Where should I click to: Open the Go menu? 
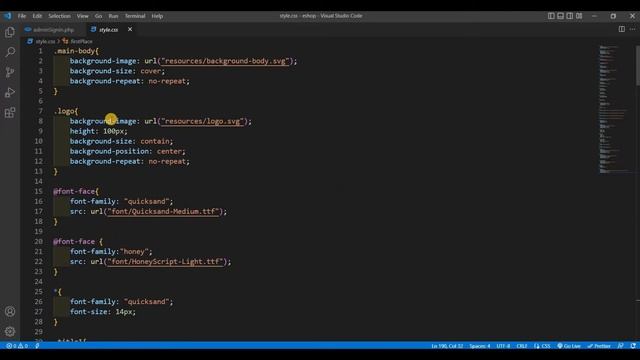98,16
